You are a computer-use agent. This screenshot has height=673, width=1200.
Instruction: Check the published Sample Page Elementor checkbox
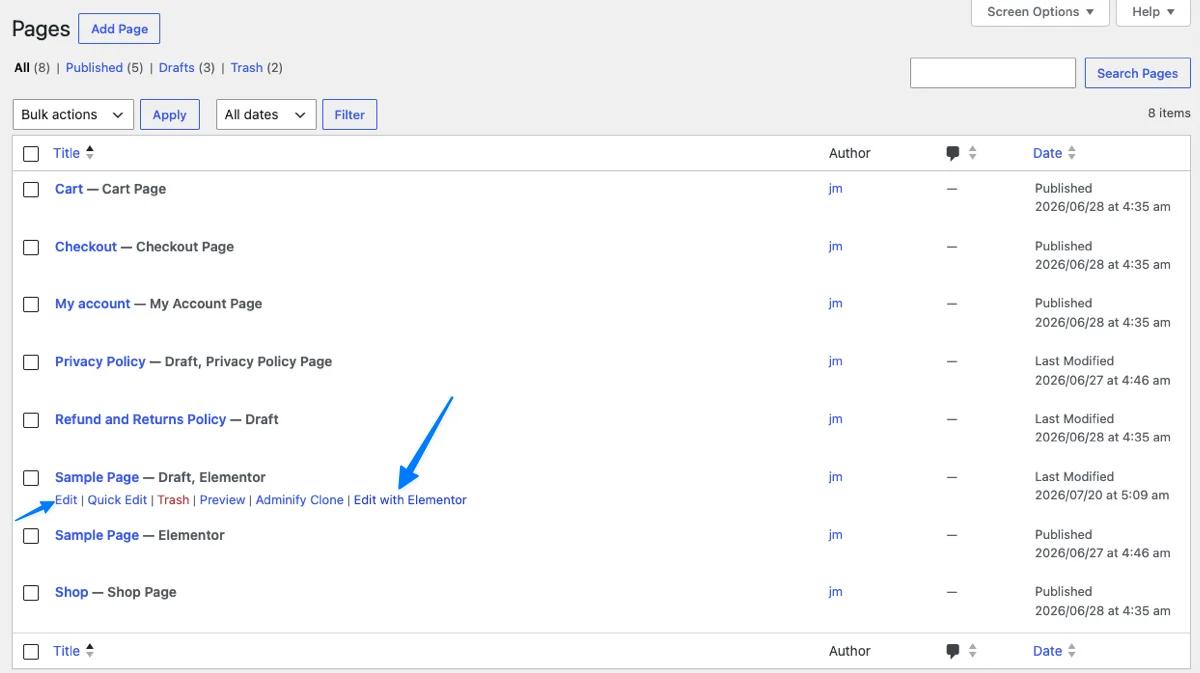[x=31, y=536]
